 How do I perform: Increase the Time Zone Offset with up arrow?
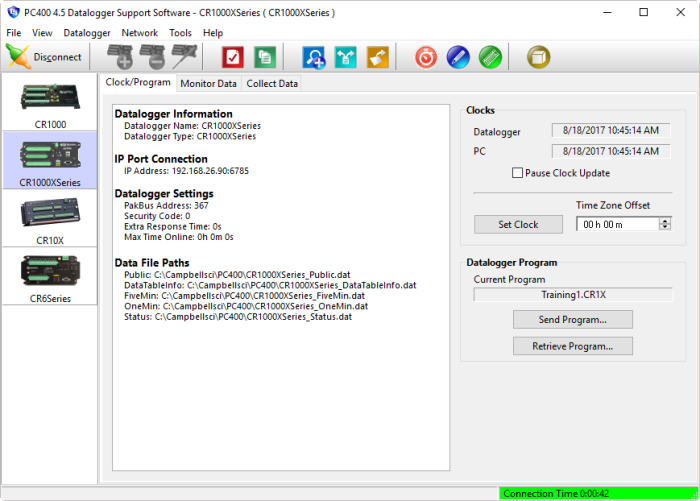pos(665,221)
